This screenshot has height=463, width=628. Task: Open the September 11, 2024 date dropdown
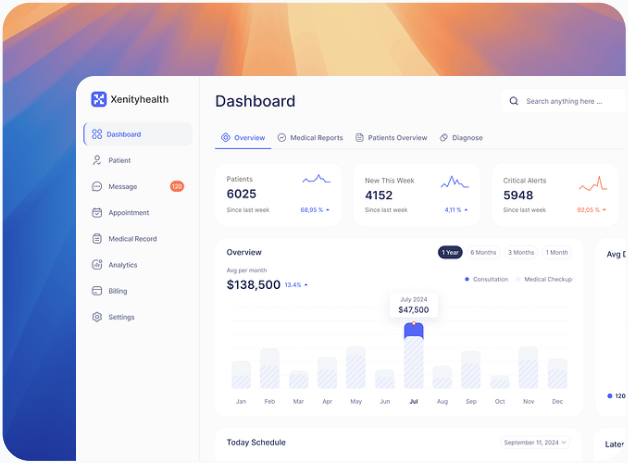535,442
